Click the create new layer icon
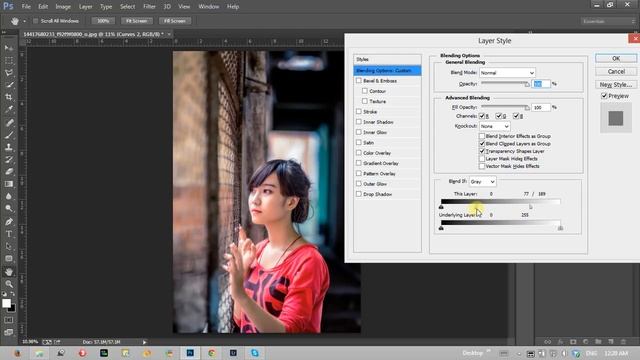 (x=611, y=342)
